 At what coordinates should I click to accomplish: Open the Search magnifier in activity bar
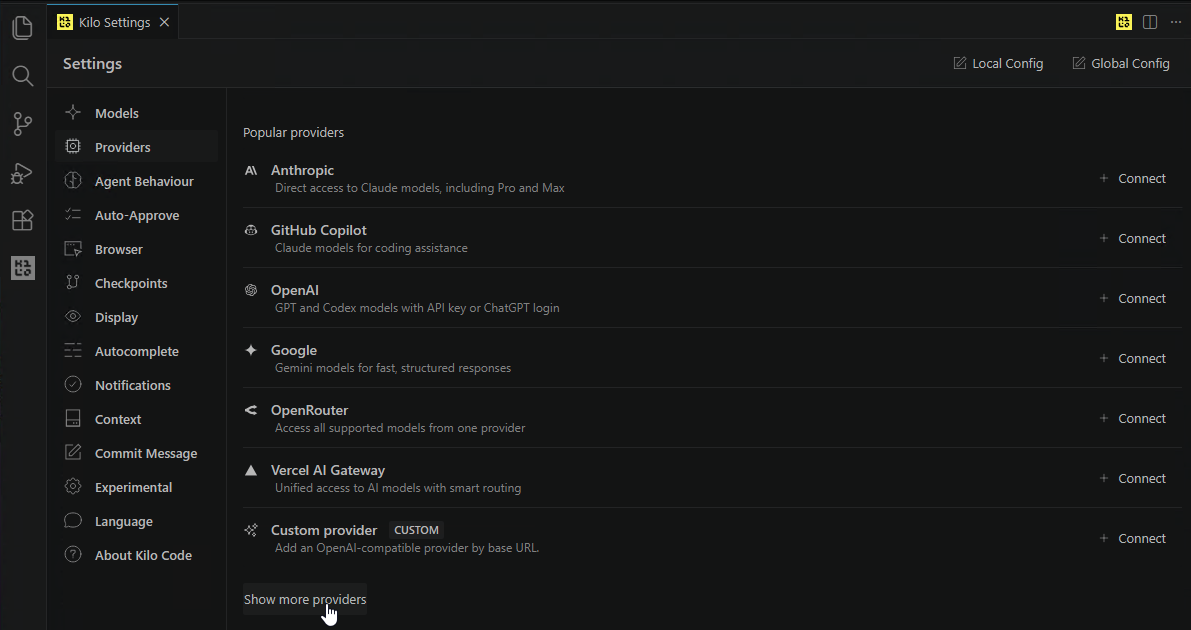(23, 76)
